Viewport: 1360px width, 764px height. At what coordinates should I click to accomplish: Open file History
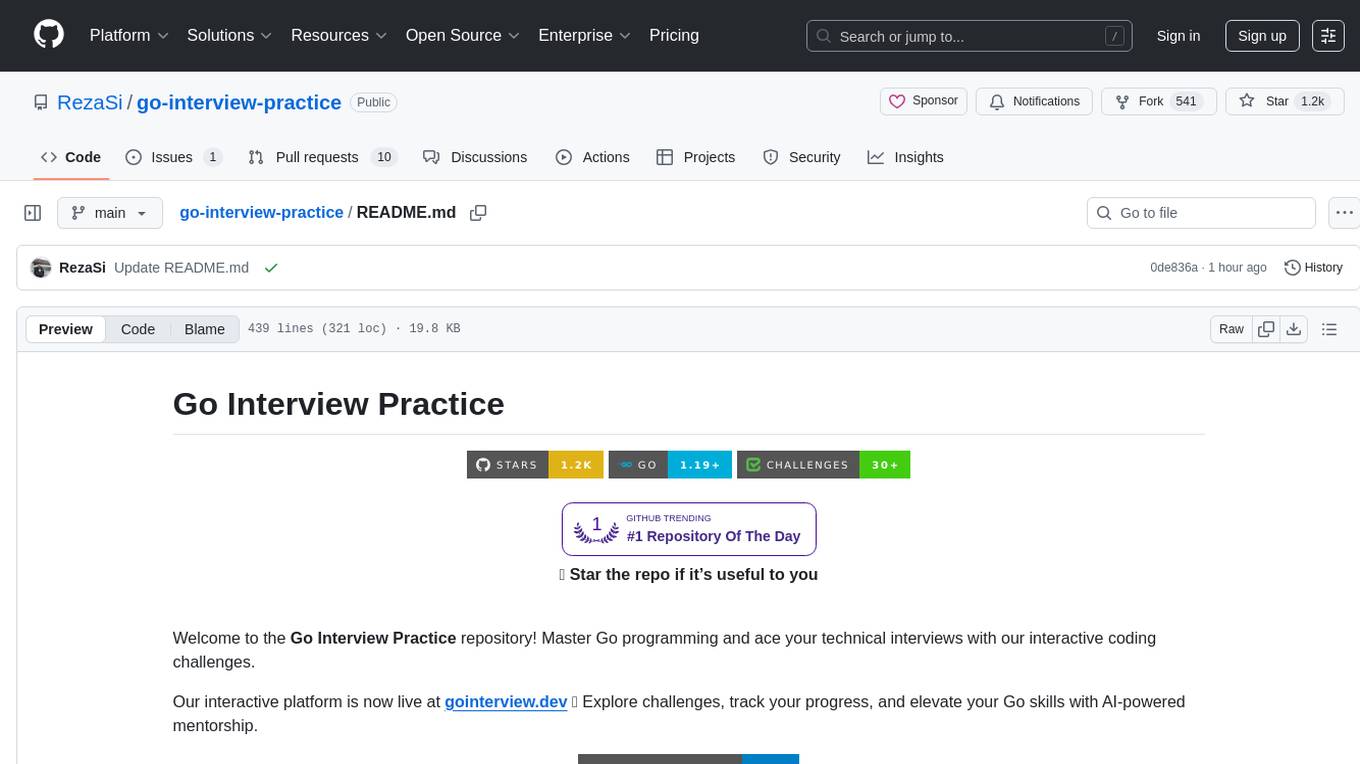(x=1313, y=268)
